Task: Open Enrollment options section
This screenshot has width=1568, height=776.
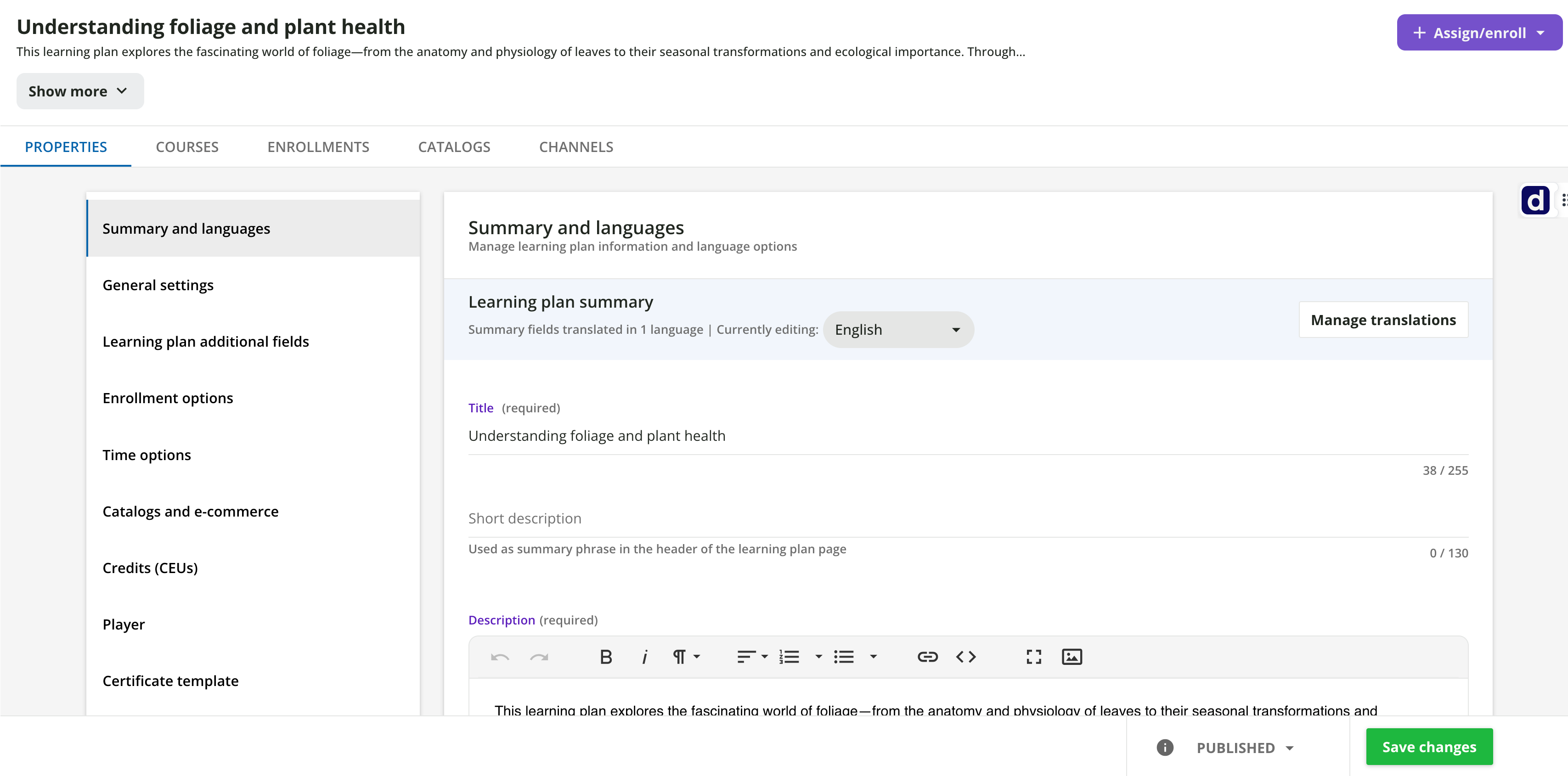Action: [253, 398]
